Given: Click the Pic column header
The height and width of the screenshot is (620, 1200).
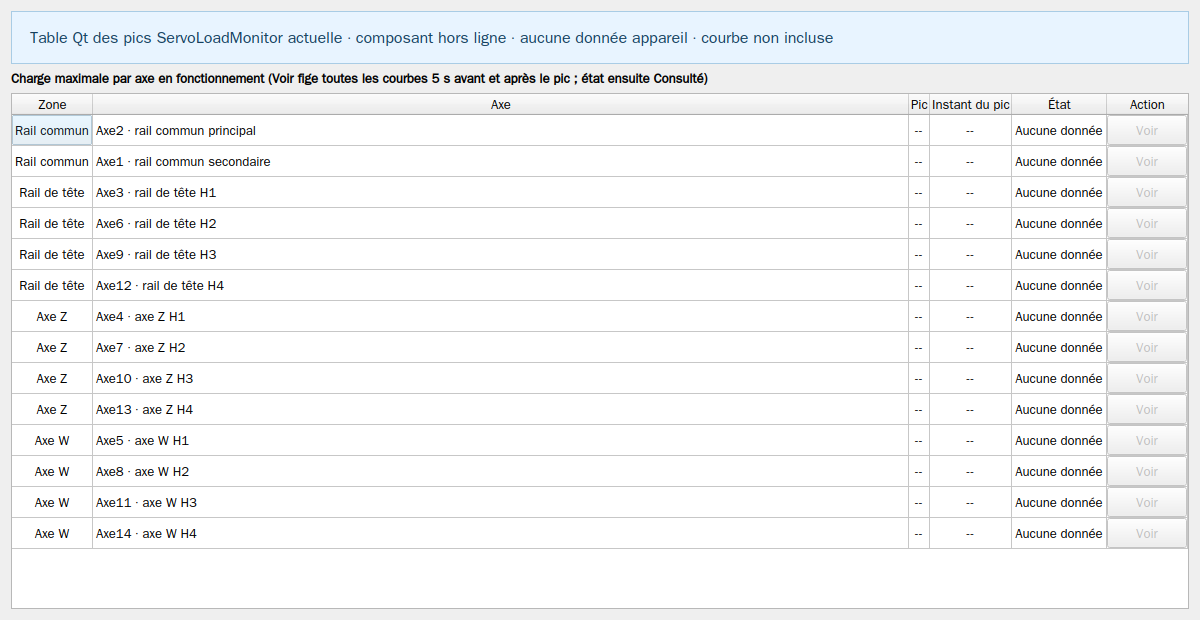Looking at the screenshot, I should (x=919, y=105).
